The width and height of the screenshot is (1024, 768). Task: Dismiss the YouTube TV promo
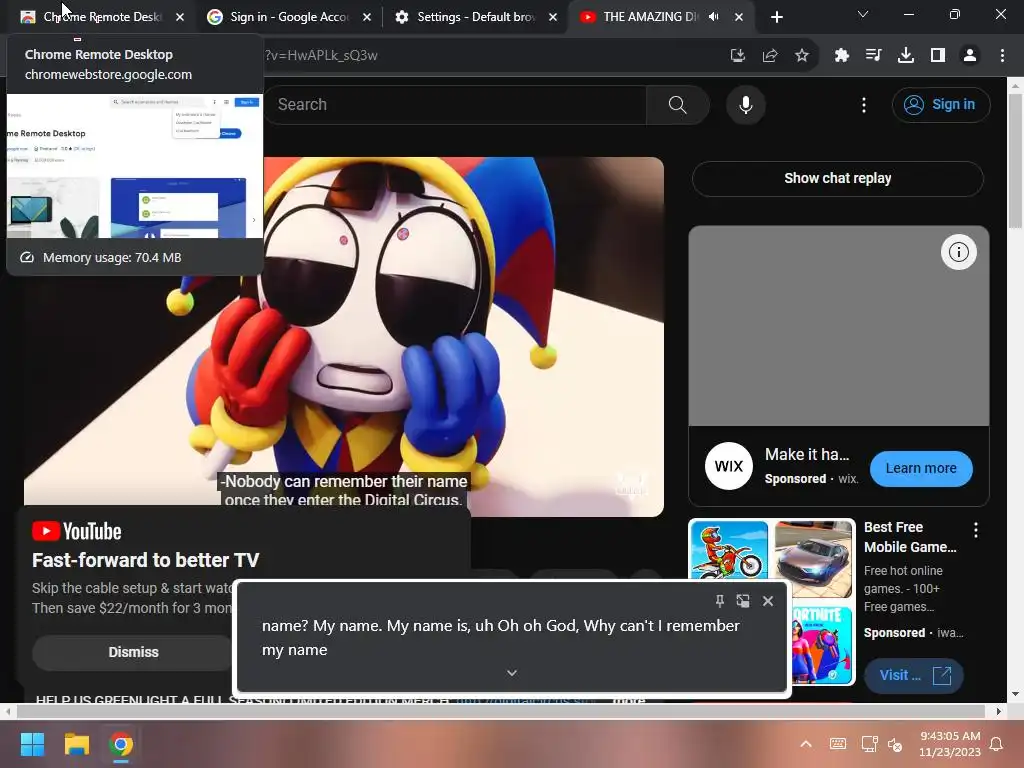(133, 652)
